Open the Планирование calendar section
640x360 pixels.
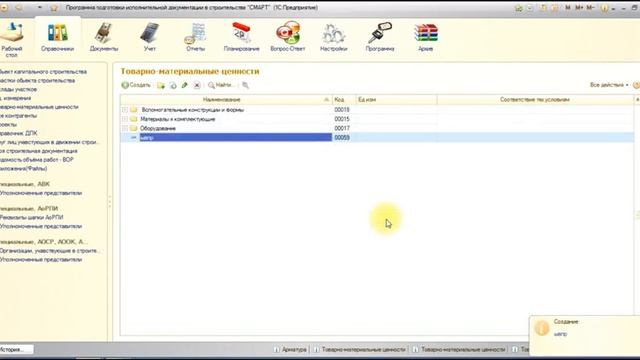click(241, 38)
